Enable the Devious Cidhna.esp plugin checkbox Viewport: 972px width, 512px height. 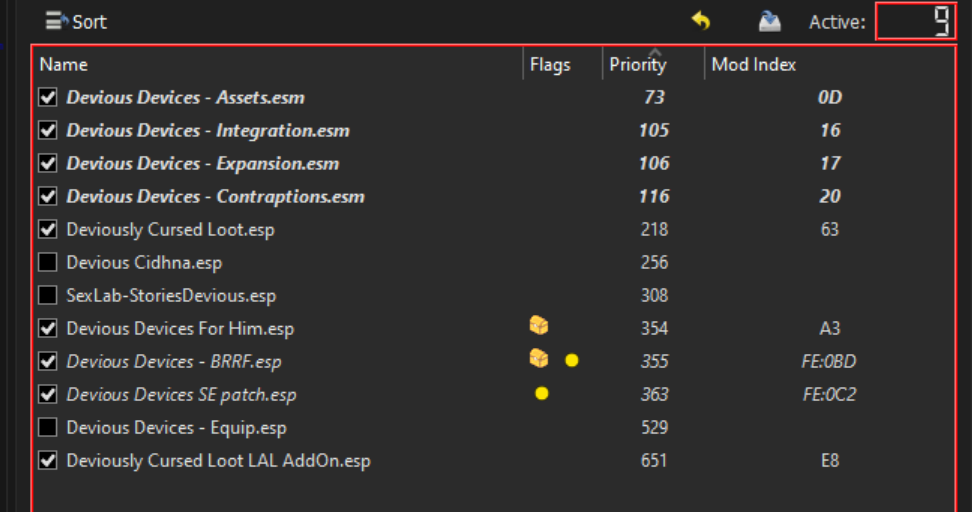48,262
